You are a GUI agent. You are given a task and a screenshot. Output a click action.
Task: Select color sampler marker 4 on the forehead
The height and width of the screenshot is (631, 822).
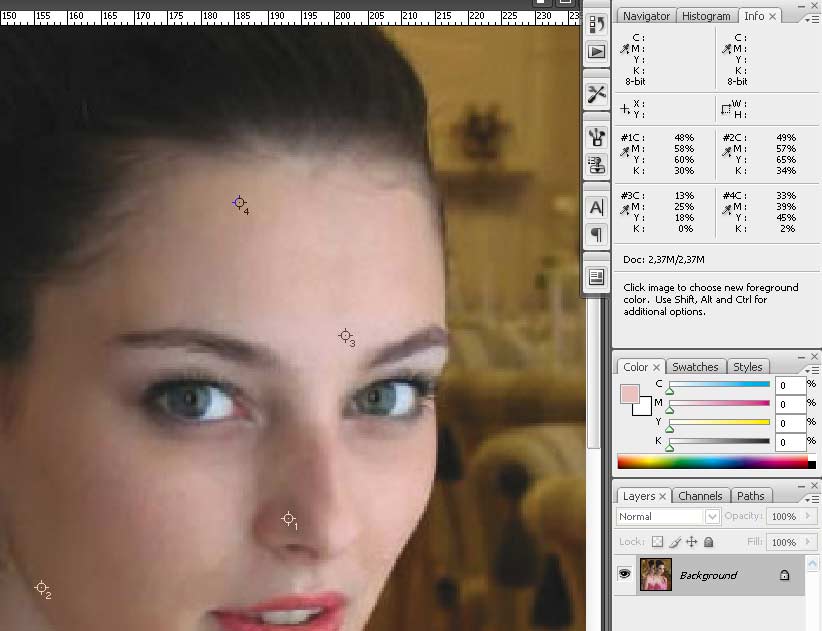pyautogui.click(x=239, y=202)
